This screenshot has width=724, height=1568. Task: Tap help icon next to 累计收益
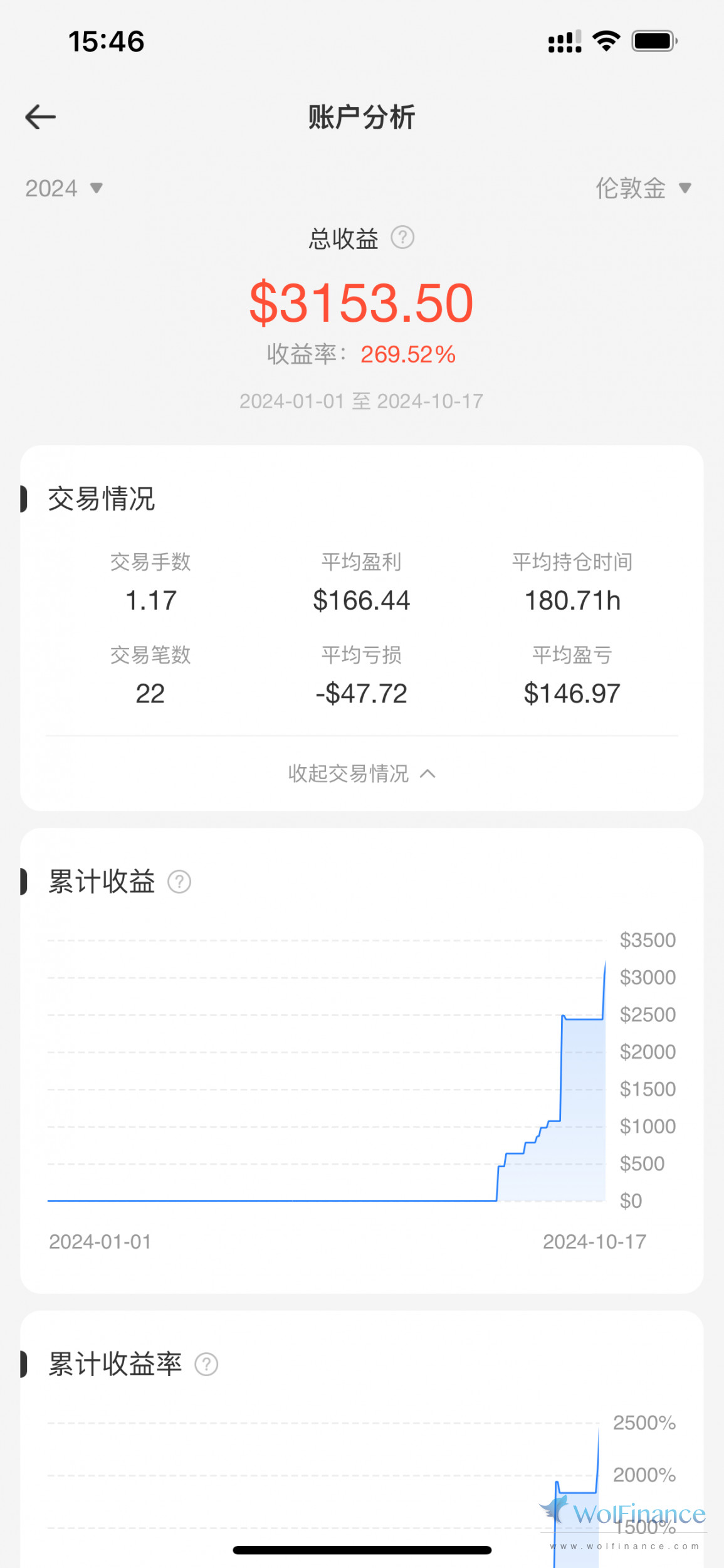click(179, 882)
